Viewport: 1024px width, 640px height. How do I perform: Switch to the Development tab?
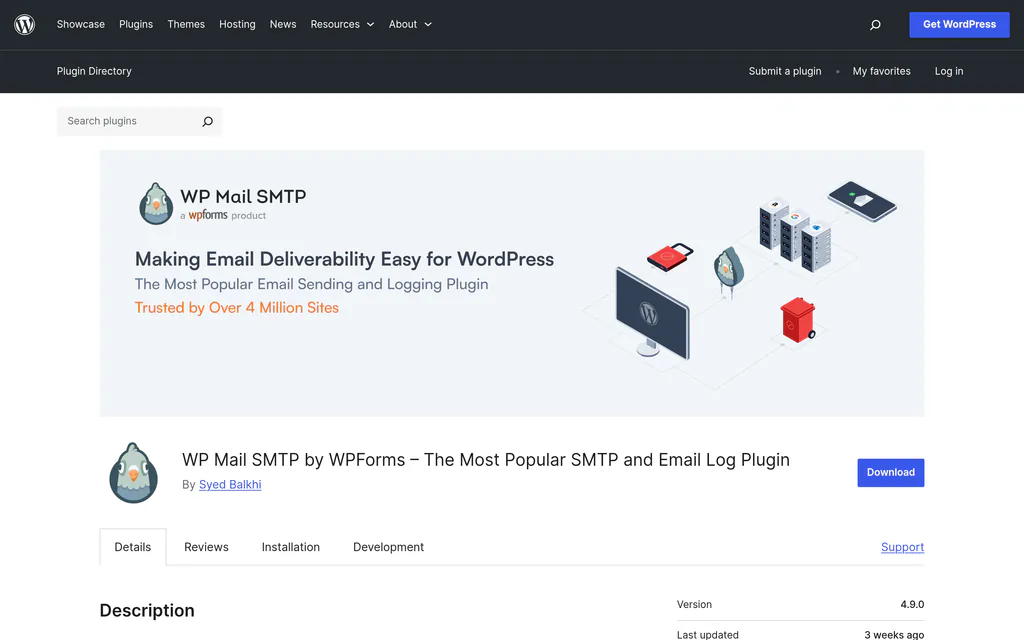tap(389, 547)
